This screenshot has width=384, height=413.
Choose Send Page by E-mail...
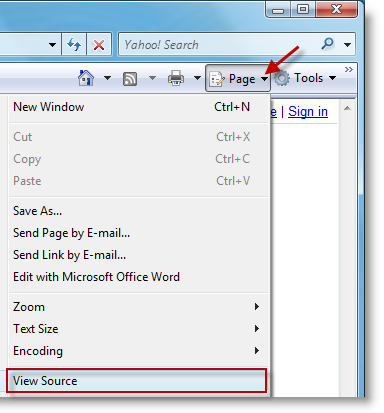coord(138,233)
